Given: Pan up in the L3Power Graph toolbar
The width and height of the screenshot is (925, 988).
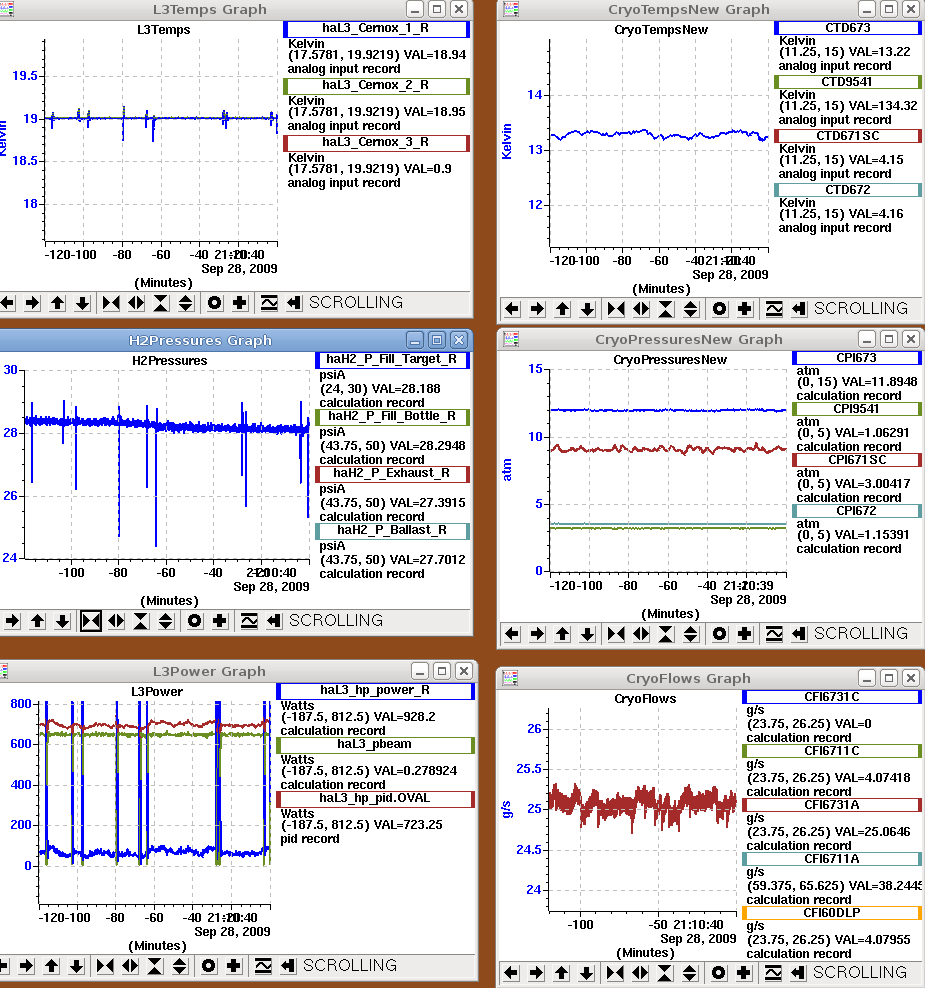Looking at the screenshot, I should coord(52,966).
